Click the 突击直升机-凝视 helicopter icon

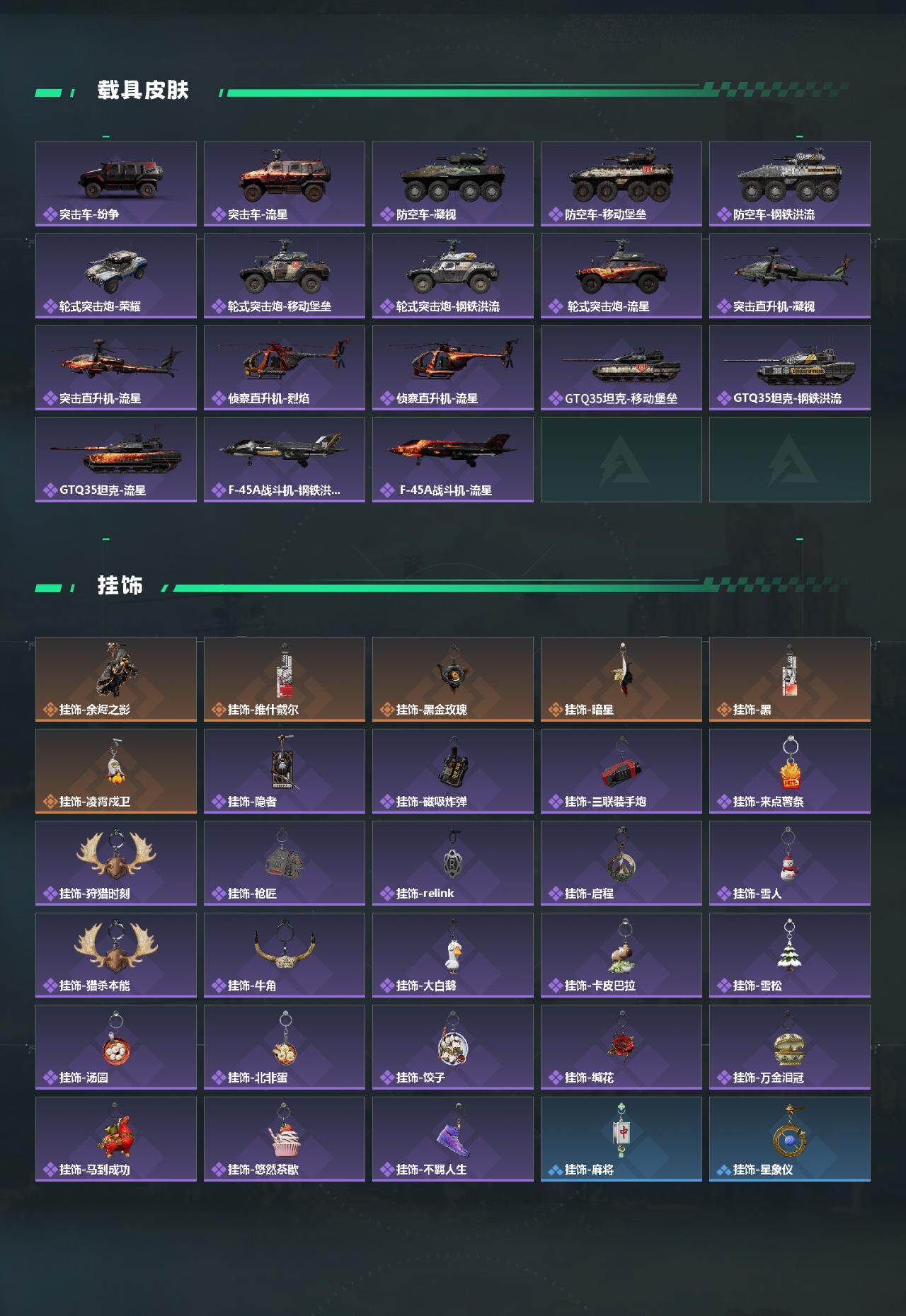790,276
